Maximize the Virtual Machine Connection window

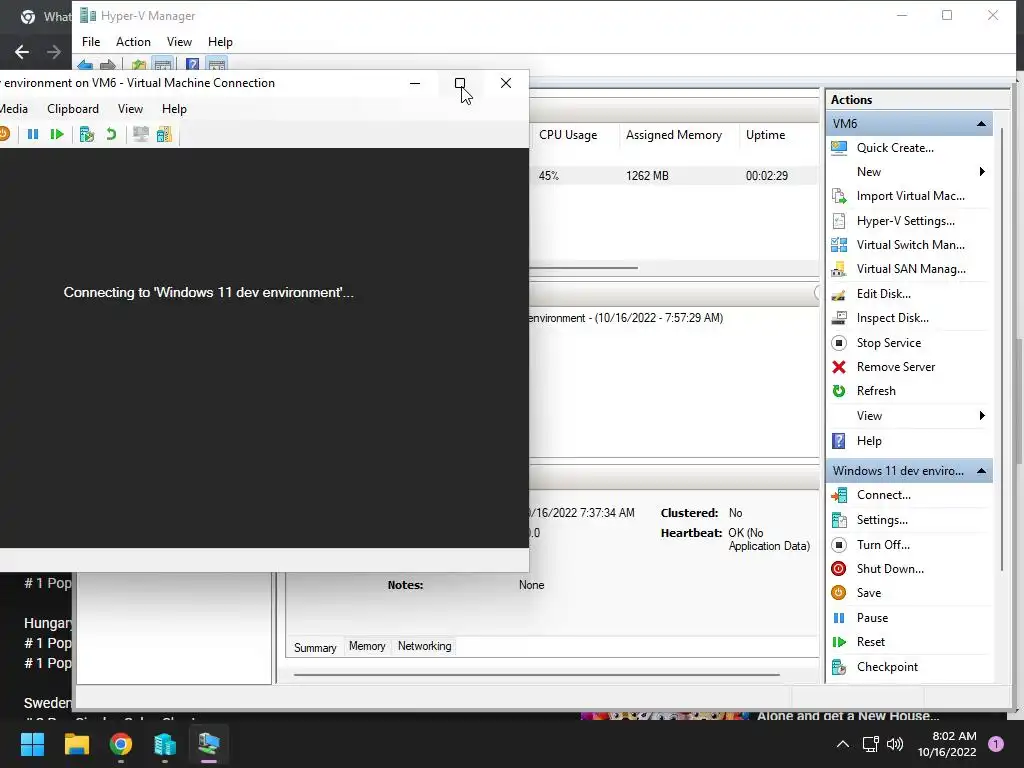click(460, 83)
